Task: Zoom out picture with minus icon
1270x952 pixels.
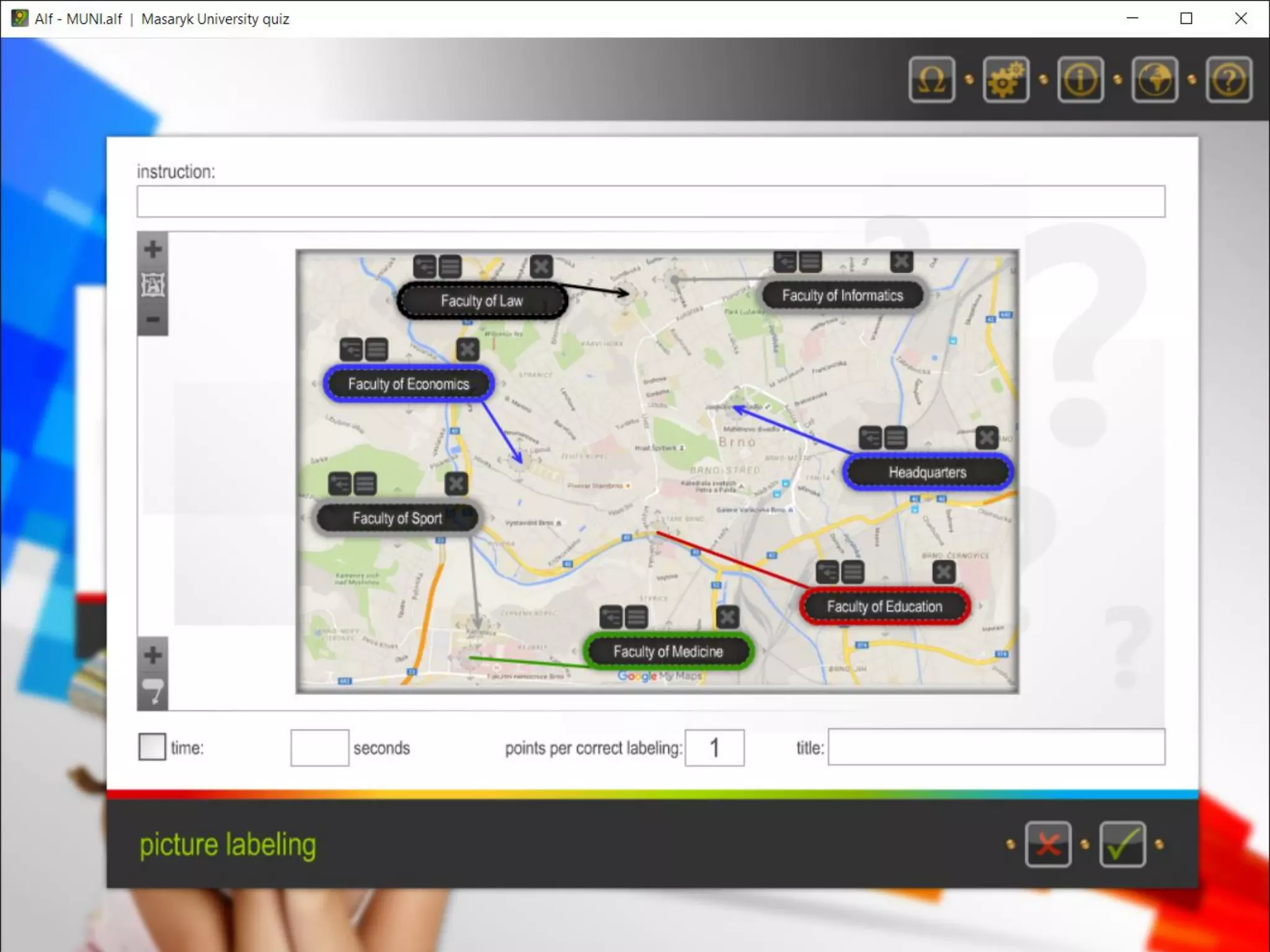Action: coord(153,320)
